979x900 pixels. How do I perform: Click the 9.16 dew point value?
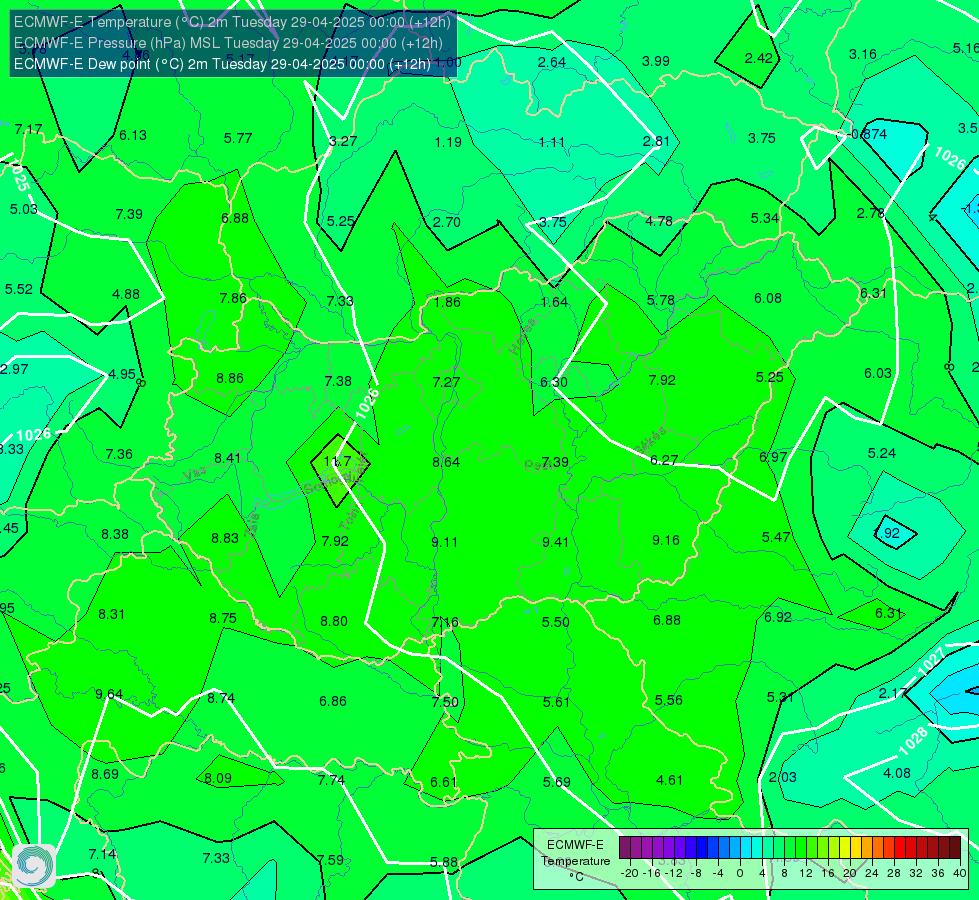click(666, 540)
